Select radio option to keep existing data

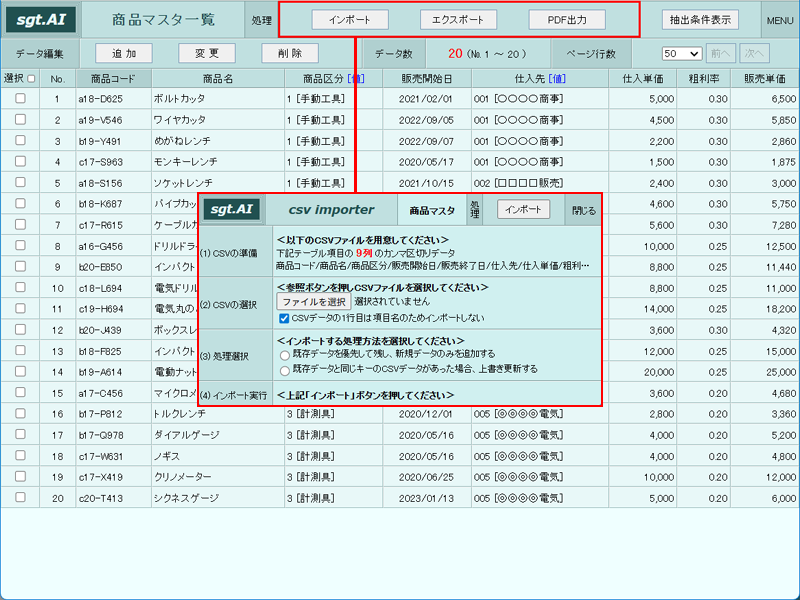285,355
